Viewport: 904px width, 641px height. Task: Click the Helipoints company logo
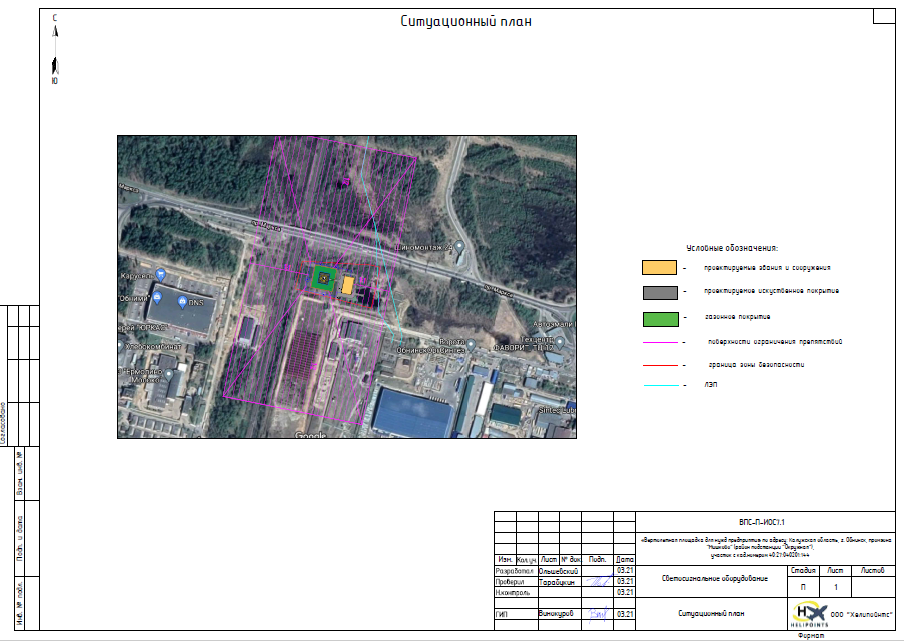(809, 614)
